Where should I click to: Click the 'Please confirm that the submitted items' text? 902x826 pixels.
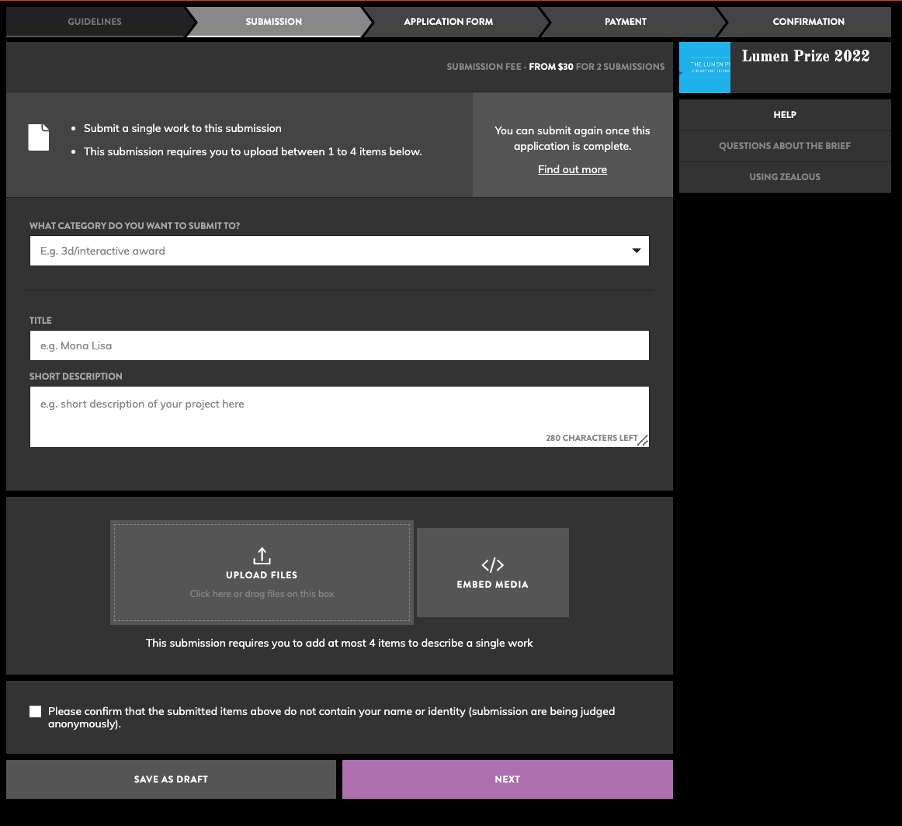tap(331, 717)
